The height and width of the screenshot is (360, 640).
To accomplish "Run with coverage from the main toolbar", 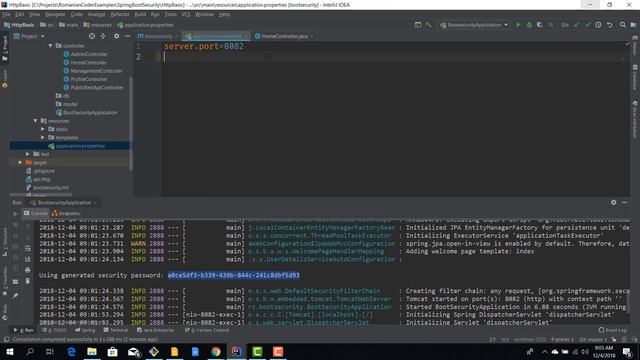I will pos(540,25).
